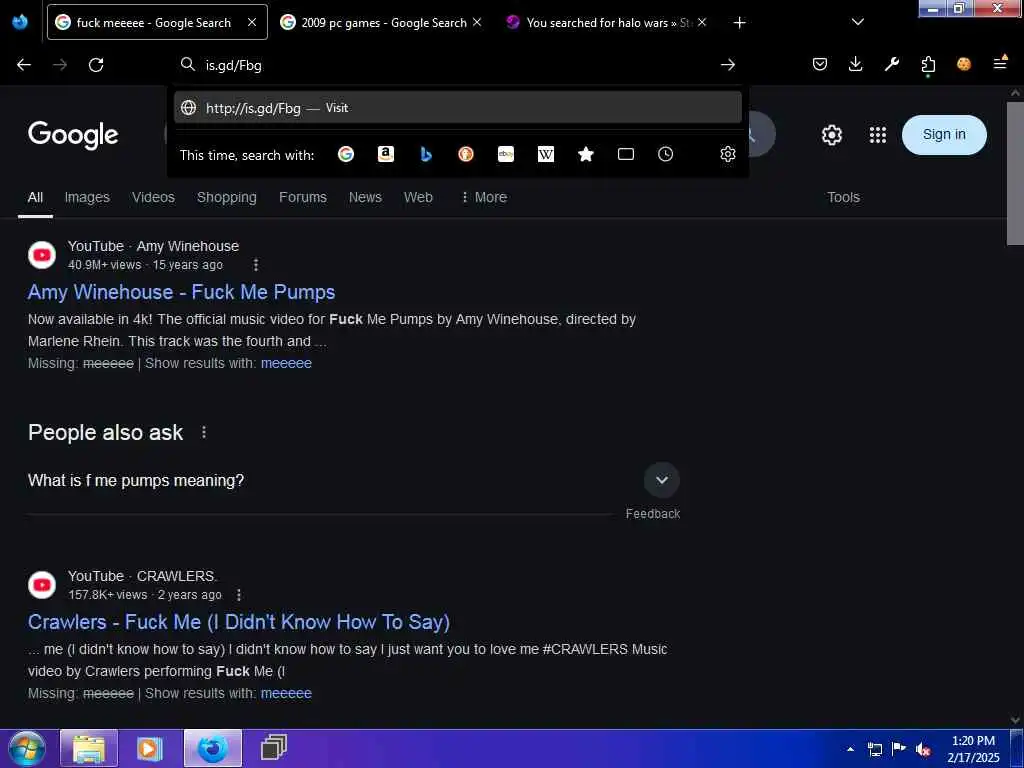Viewport: 1024px width, 768px height.
Task: Expand the More search filters menu
Action: (484, 197)
